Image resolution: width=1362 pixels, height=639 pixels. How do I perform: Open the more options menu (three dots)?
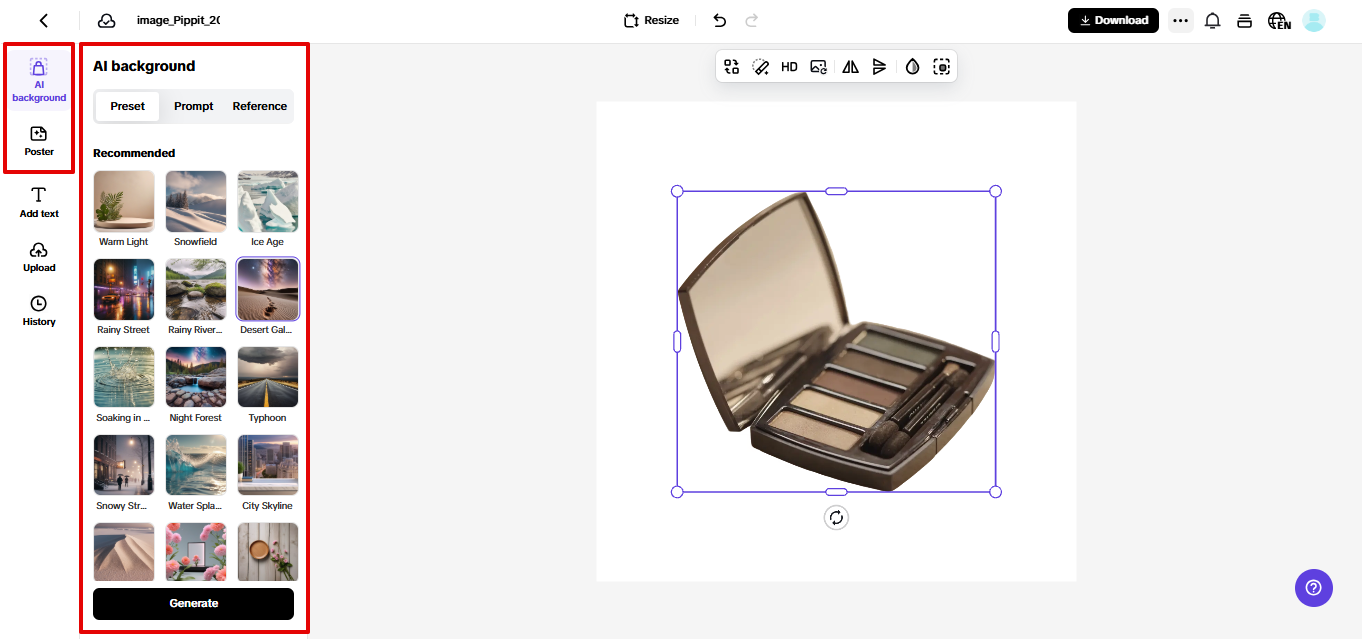click(1180, 20)
